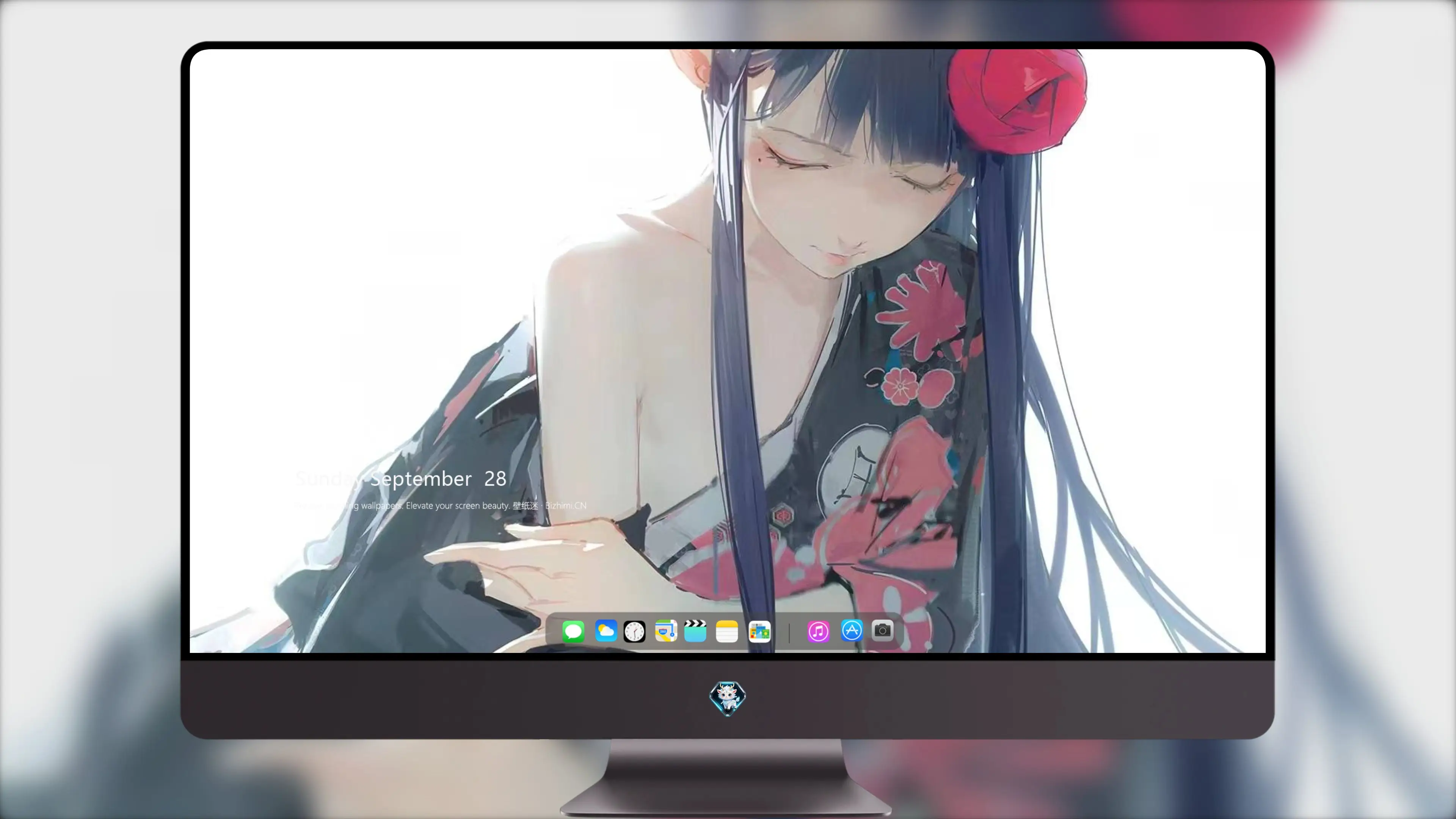Launch the pink iTunes music app
The image size is (1456, 819).
[819, 631]
